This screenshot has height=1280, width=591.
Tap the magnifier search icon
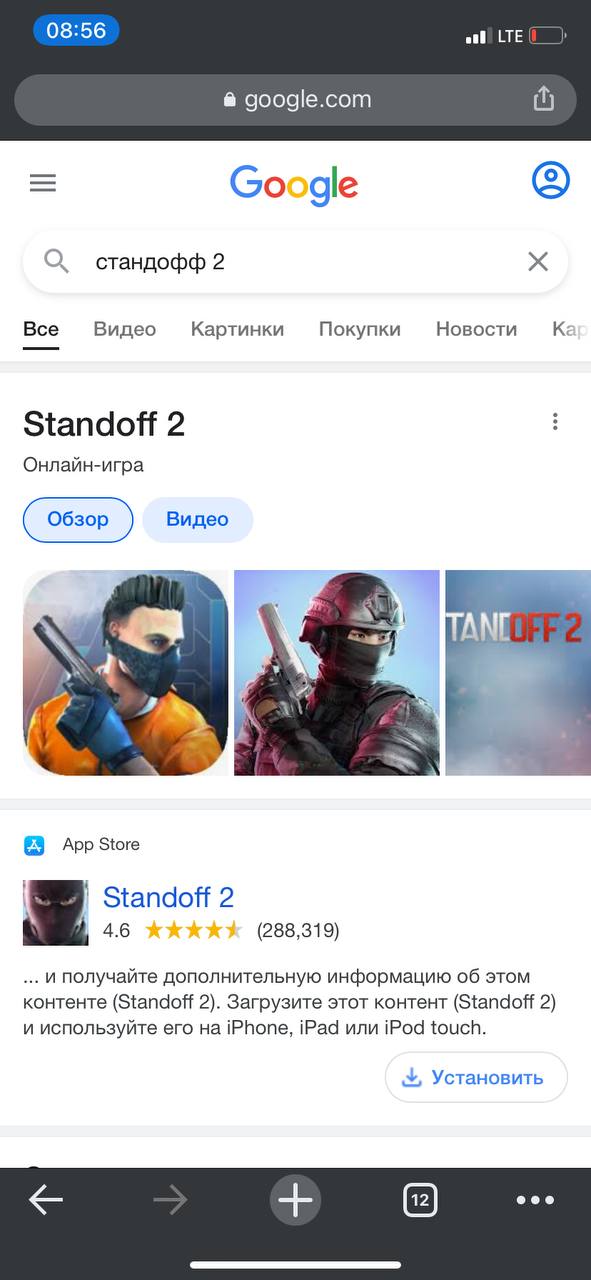pyautogui.click(x=57, y=262)
